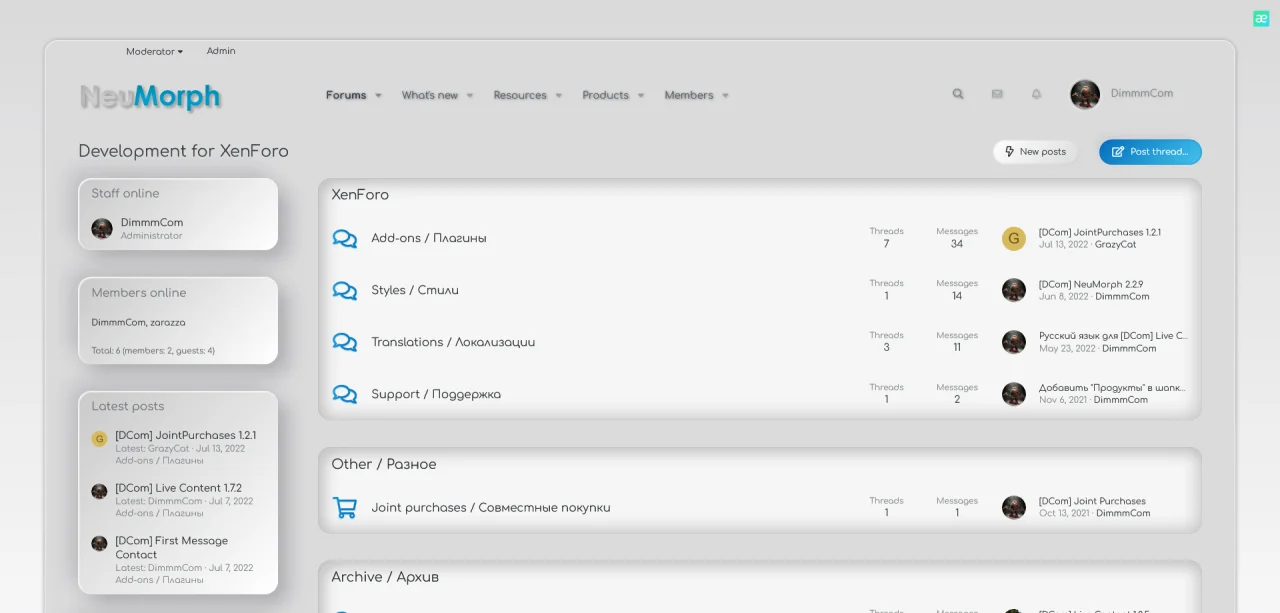Click the Admin menu entry
Viewport: 1280px width, 613px height.
coord(221,51)
